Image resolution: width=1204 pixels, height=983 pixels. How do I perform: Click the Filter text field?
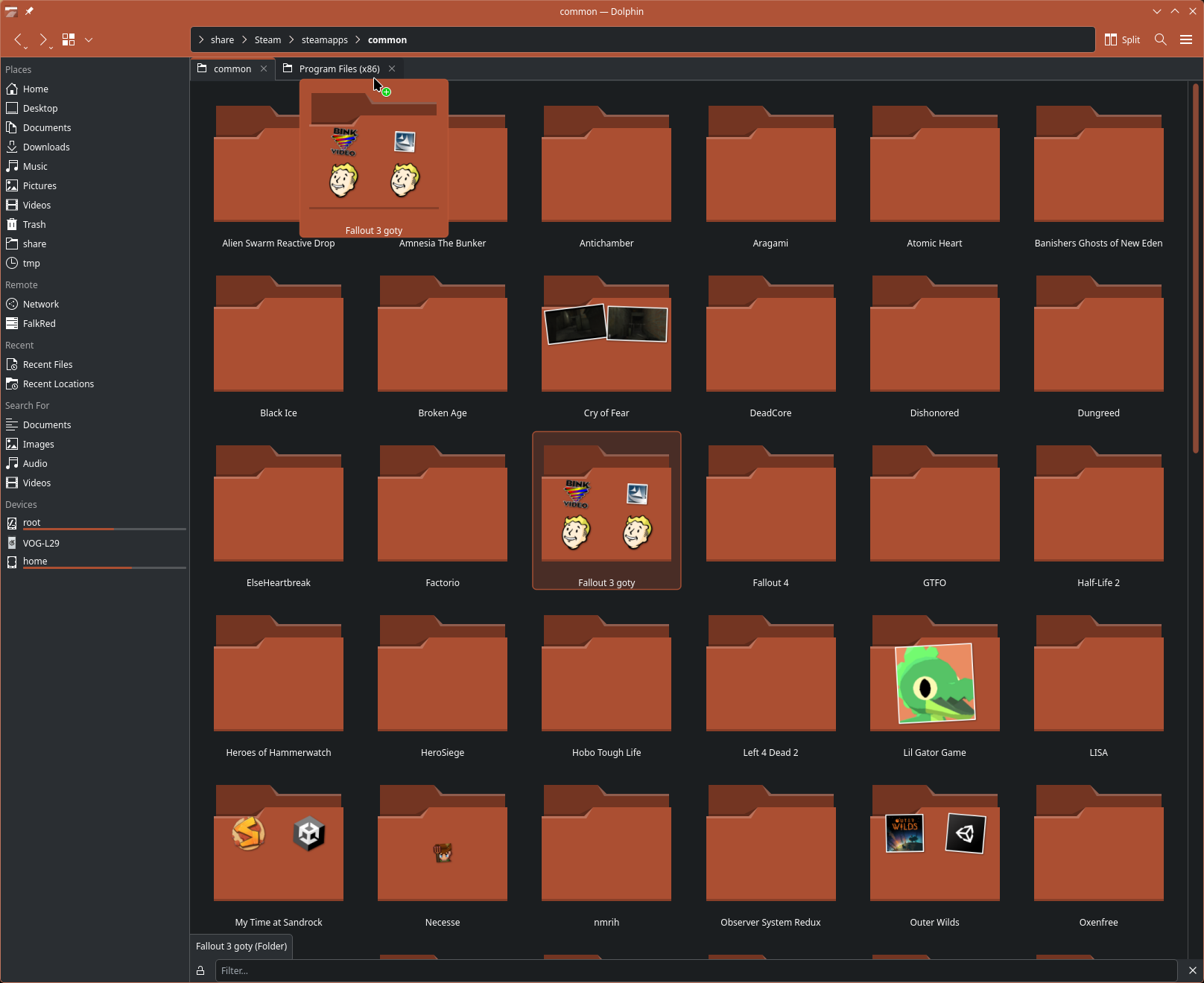(696, 970)
